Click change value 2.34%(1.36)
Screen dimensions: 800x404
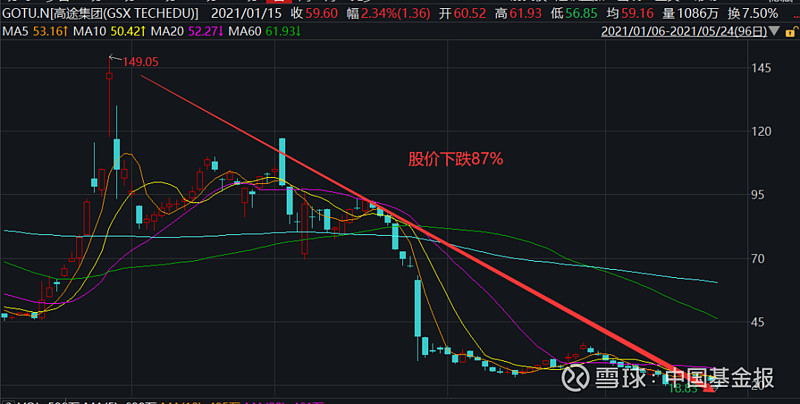point(395,13)
